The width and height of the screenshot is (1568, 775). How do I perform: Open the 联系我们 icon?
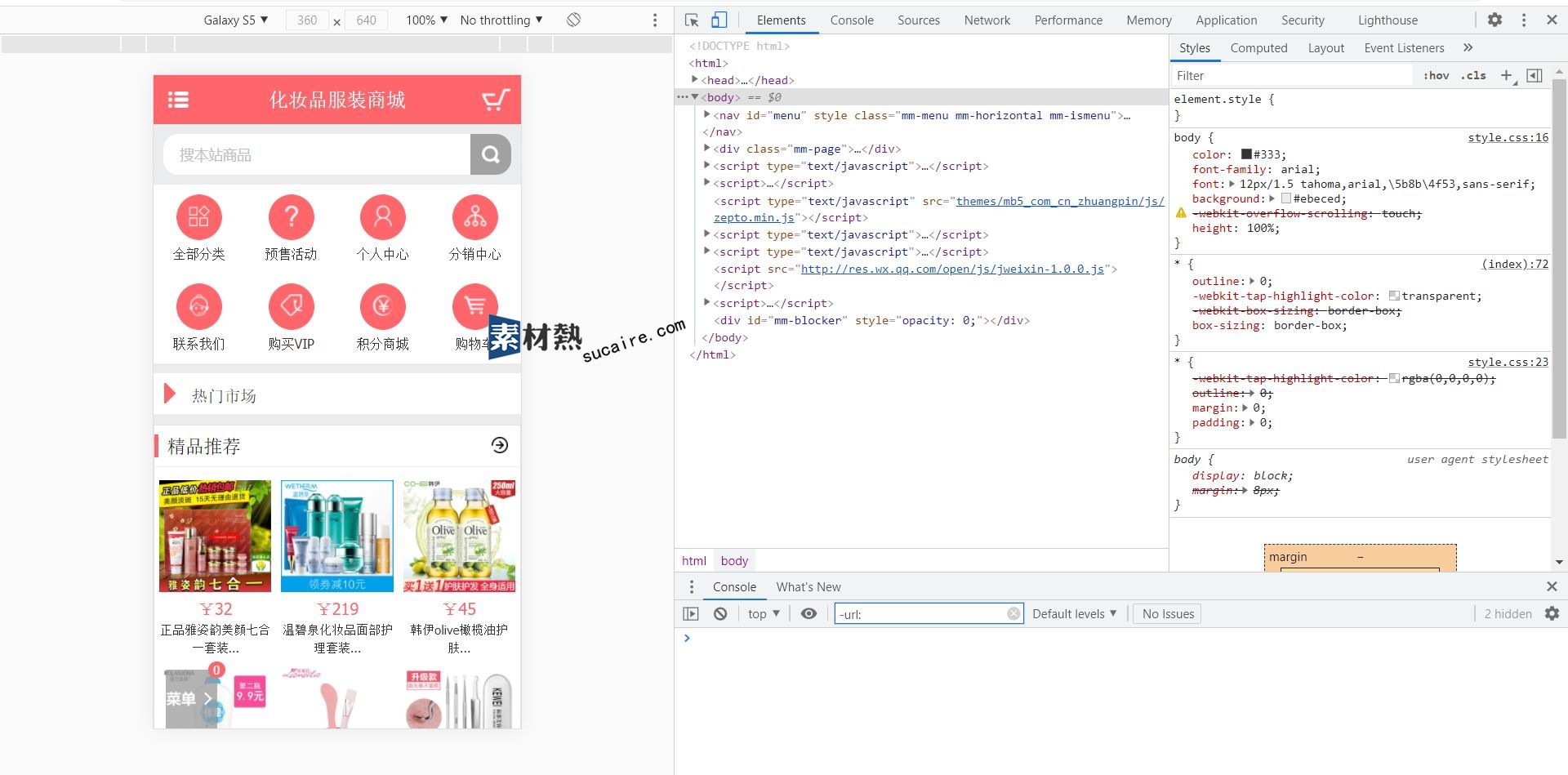point(198,307)
